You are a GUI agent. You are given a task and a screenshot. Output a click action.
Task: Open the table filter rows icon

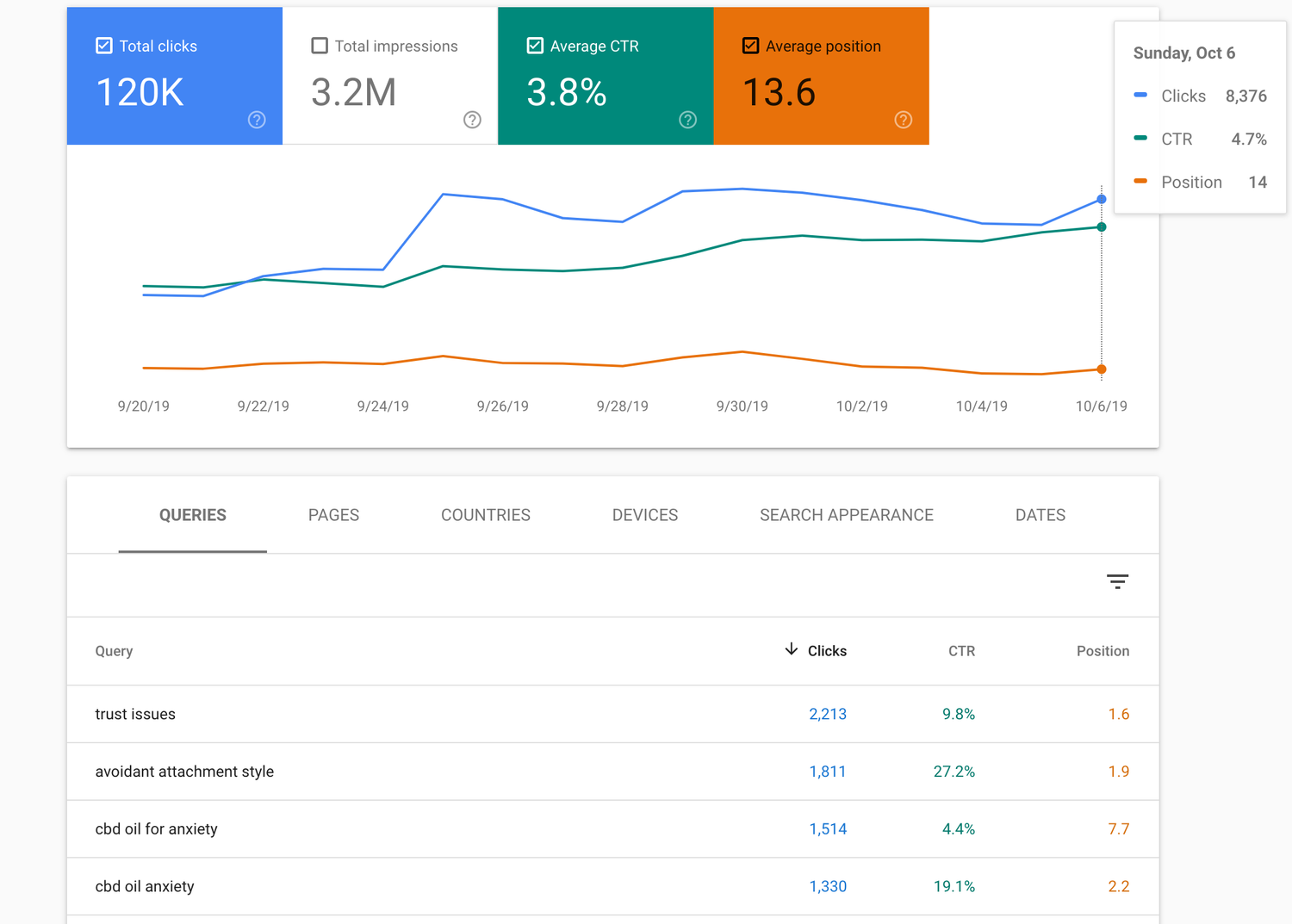click(1117, 582)
